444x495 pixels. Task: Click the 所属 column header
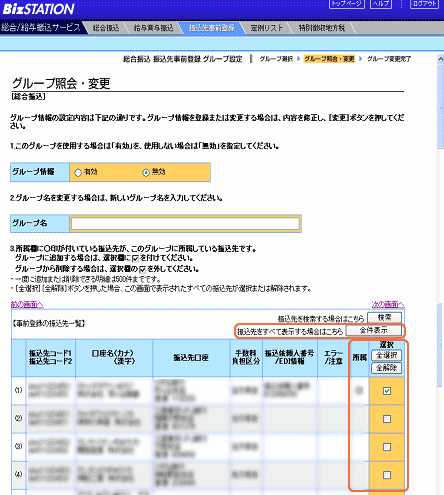tap(359, 357)
